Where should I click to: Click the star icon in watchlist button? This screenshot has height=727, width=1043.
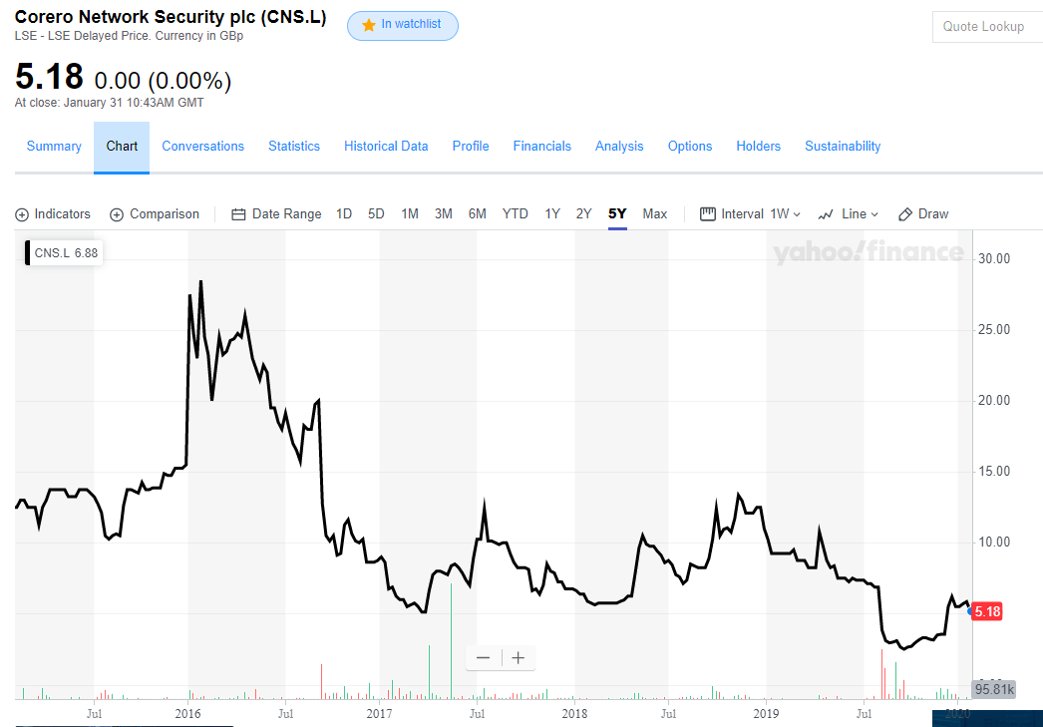(x=369, y=25)
